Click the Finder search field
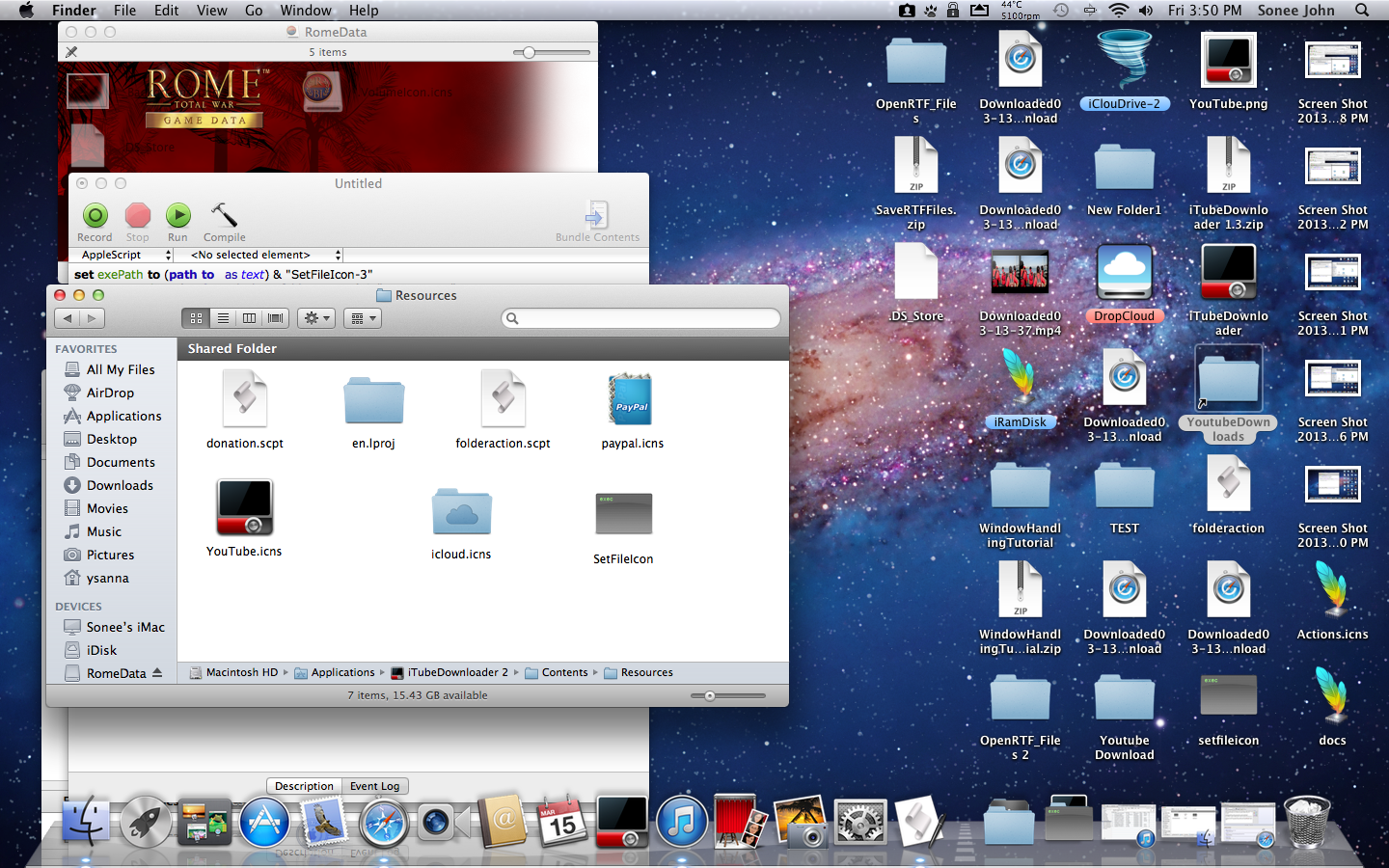Image resolution: width=1389 pixels, height=868 pixels. coord(640,318)
